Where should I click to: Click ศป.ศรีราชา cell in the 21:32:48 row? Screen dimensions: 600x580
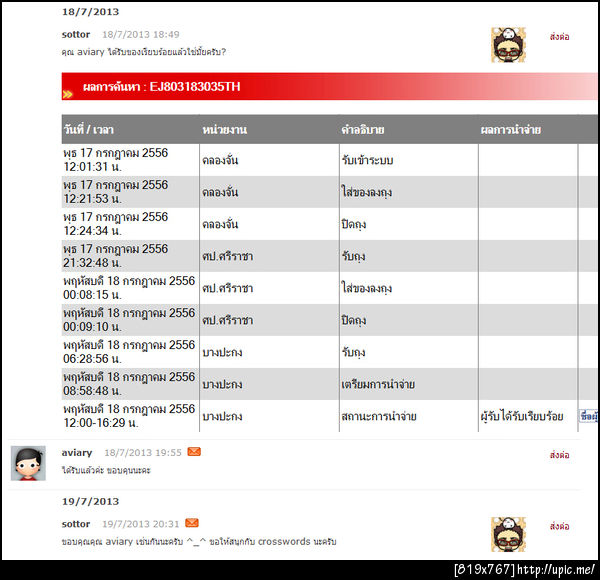[x=269, y=256]
